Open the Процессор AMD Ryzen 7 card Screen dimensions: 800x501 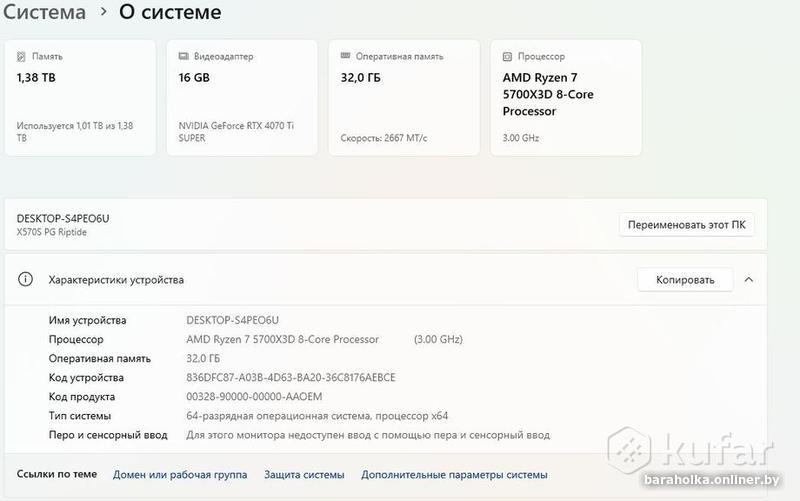(566, 98)
